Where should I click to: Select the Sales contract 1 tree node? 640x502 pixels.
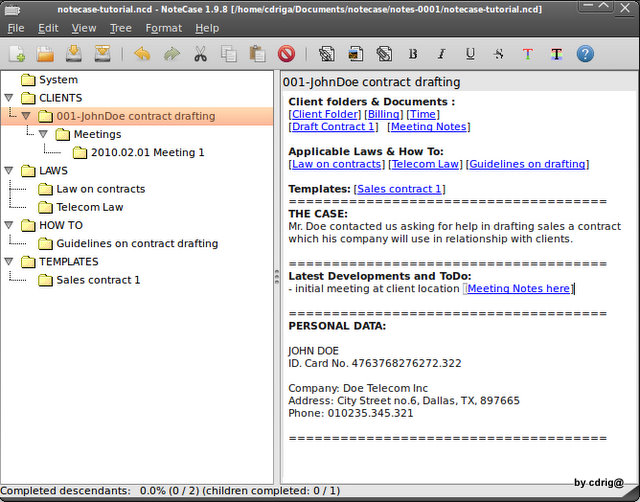(98, 280)
